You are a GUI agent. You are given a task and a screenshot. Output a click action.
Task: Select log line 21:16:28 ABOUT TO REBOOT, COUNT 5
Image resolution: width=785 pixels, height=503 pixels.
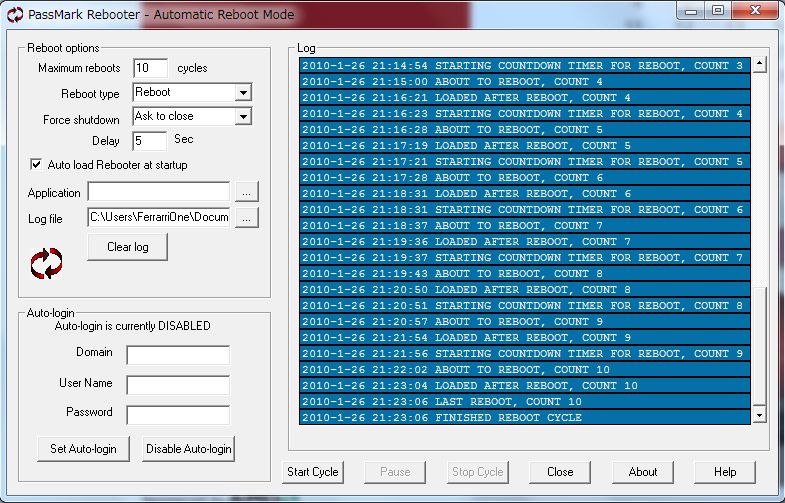coord(525,129)
